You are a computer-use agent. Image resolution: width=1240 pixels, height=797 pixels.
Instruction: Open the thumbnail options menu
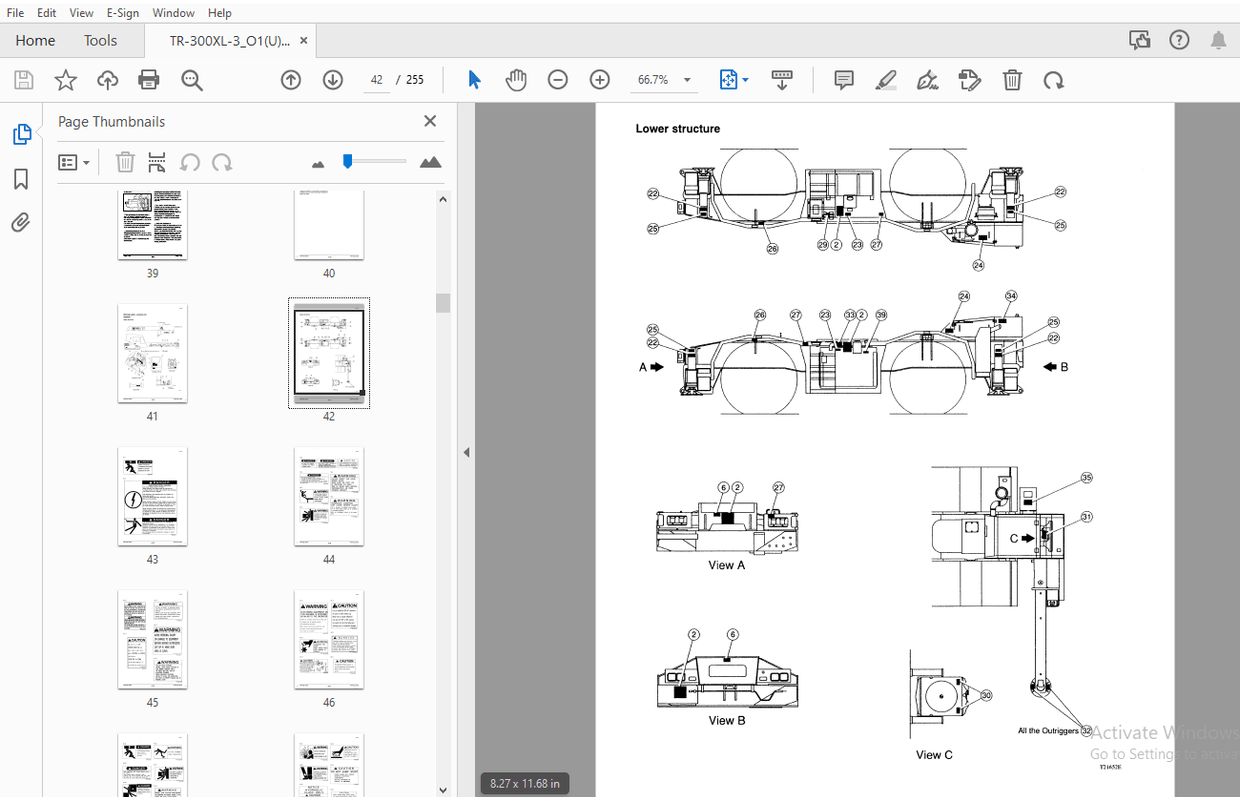click(x=74, y=161)
